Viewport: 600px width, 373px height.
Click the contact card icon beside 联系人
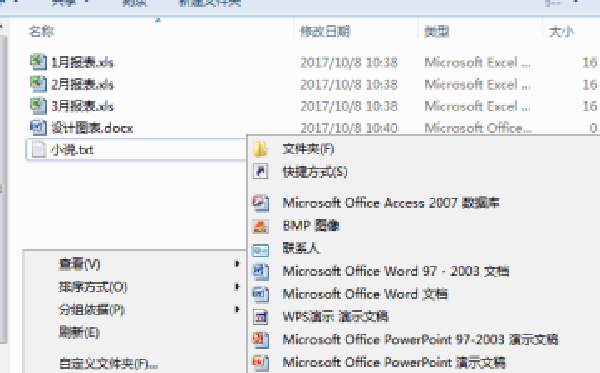tap(260, 250)
